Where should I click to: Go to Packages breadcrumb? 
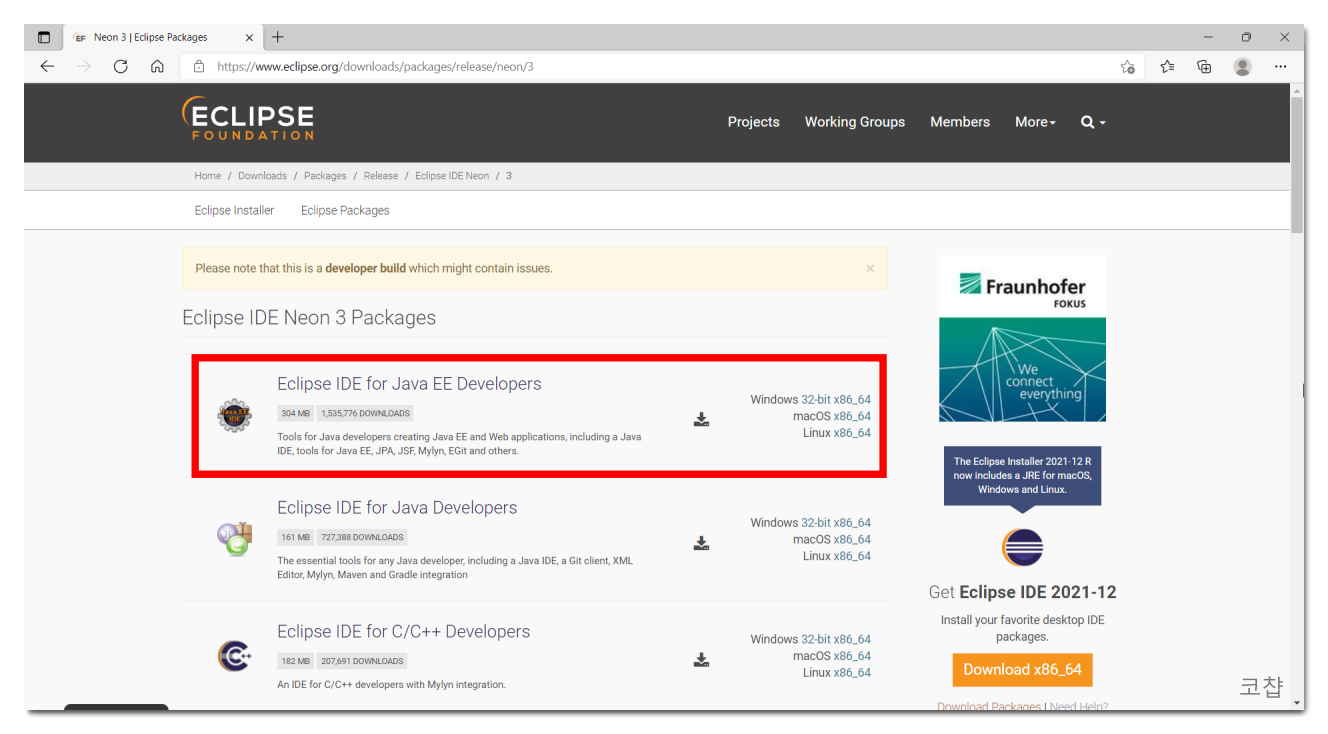tap(325, 176)
